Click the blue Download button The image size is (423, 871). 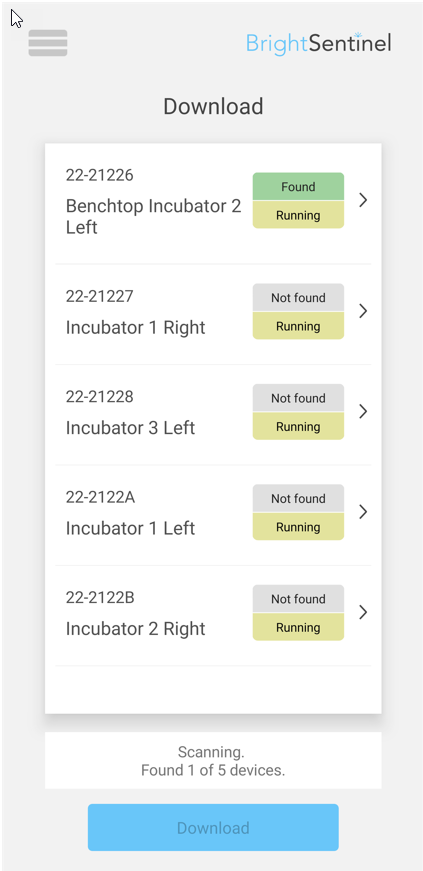[x=213, y=828]
